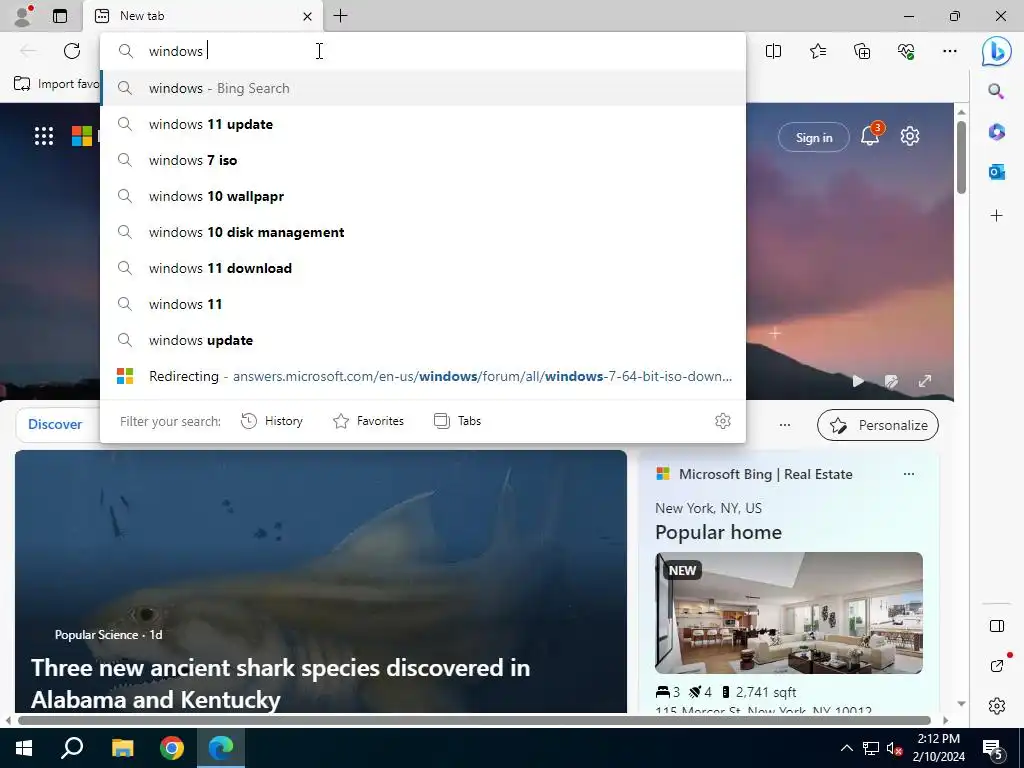Open link in new window sidebar icon

997,666
